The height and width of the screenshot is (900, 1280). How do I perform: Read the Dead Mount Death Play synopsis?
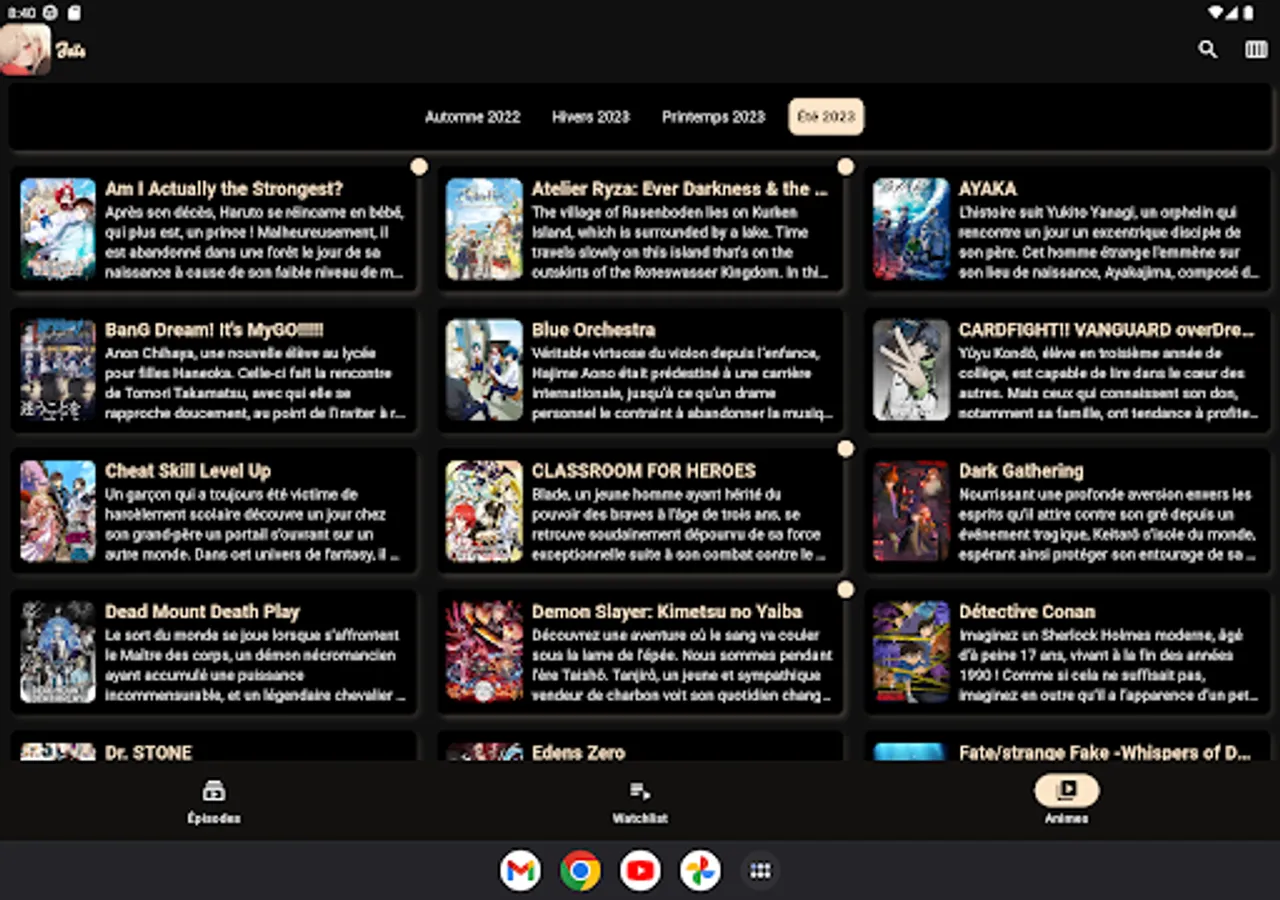pos(254,665)
